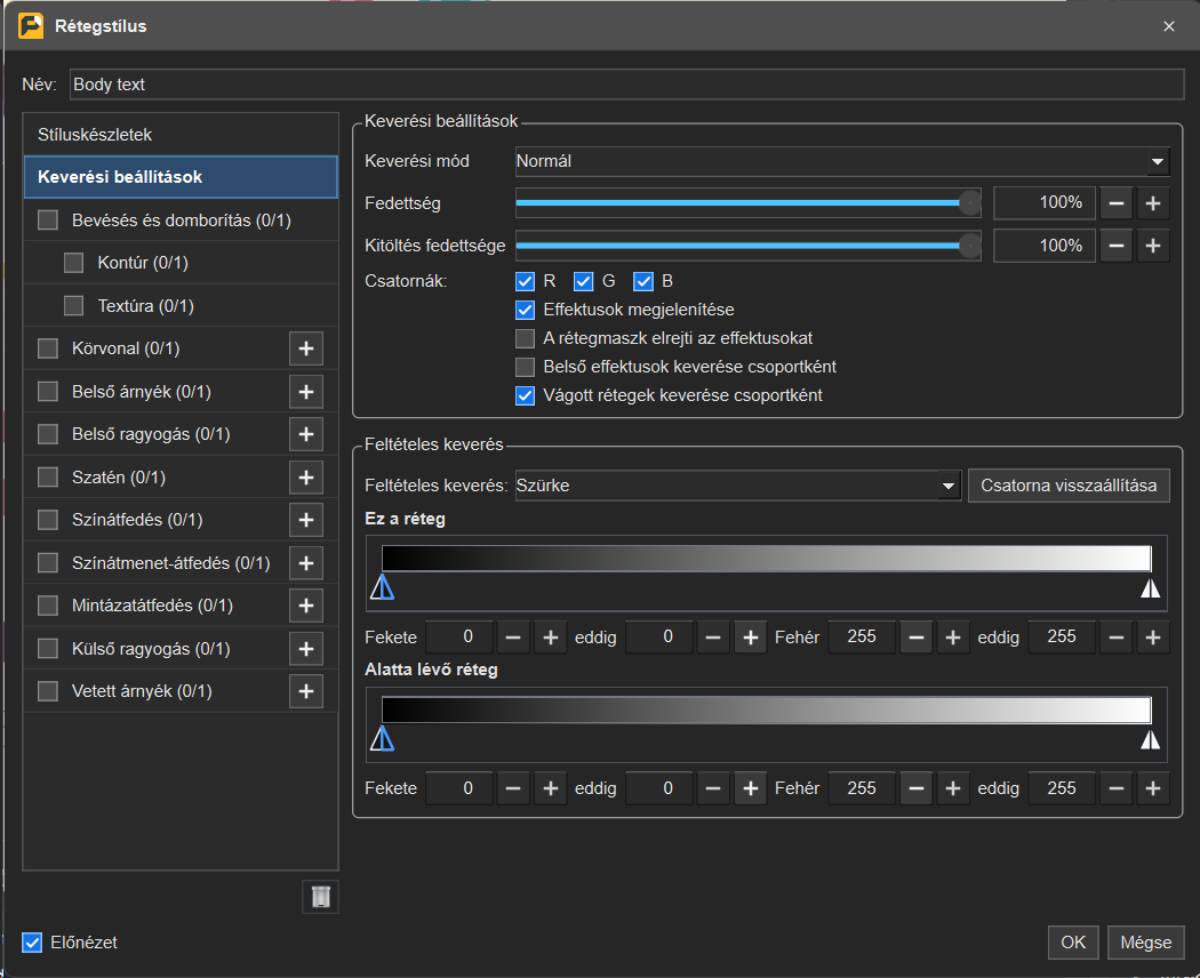The height and width of the screenshot is (978, 1200).
Task: Click the Fedettség percentage field
Action: pos(1044,203)
